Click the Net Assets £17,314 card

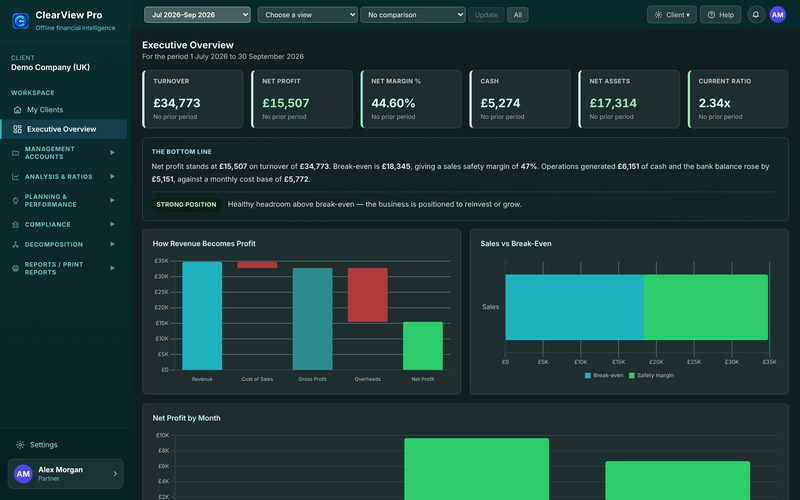pos(629,99)
